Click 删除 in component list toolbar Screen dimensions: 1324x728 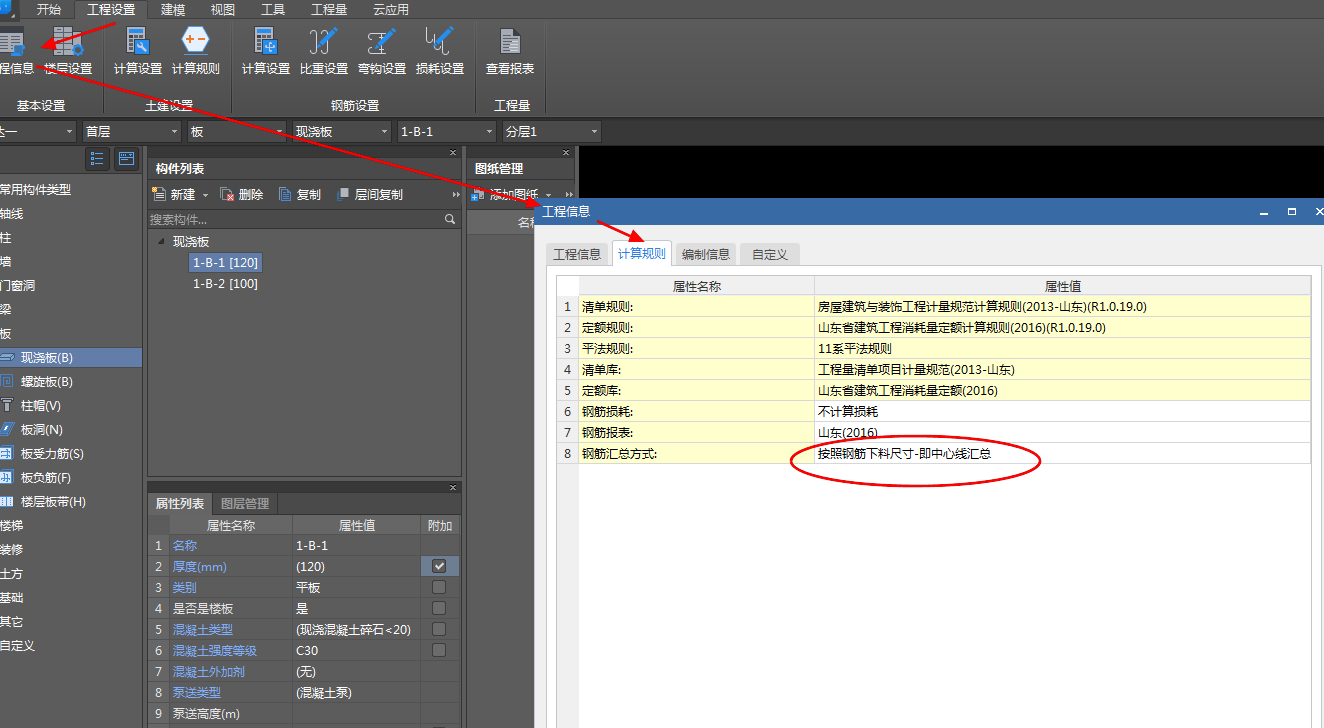click(242, 195)
